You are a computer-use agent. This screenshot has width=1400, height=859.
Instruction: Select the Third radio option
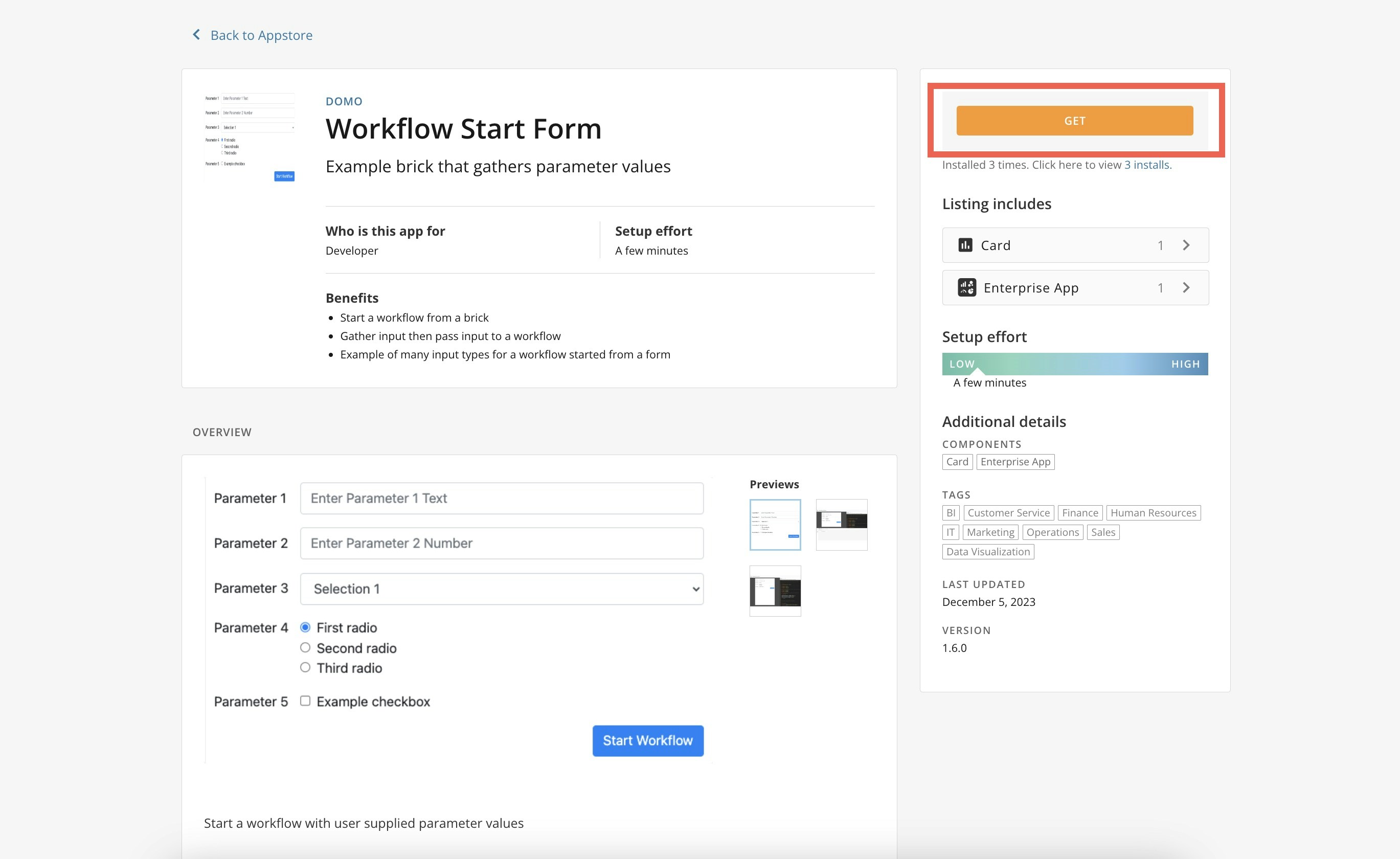(305, 668)
